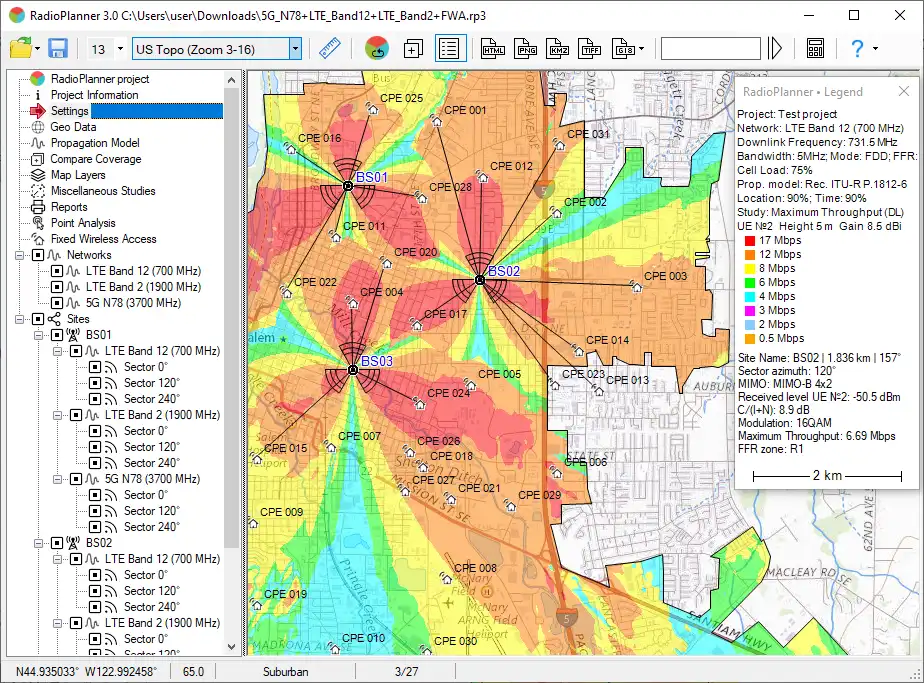Open Geo Data section

pos(73,127)
